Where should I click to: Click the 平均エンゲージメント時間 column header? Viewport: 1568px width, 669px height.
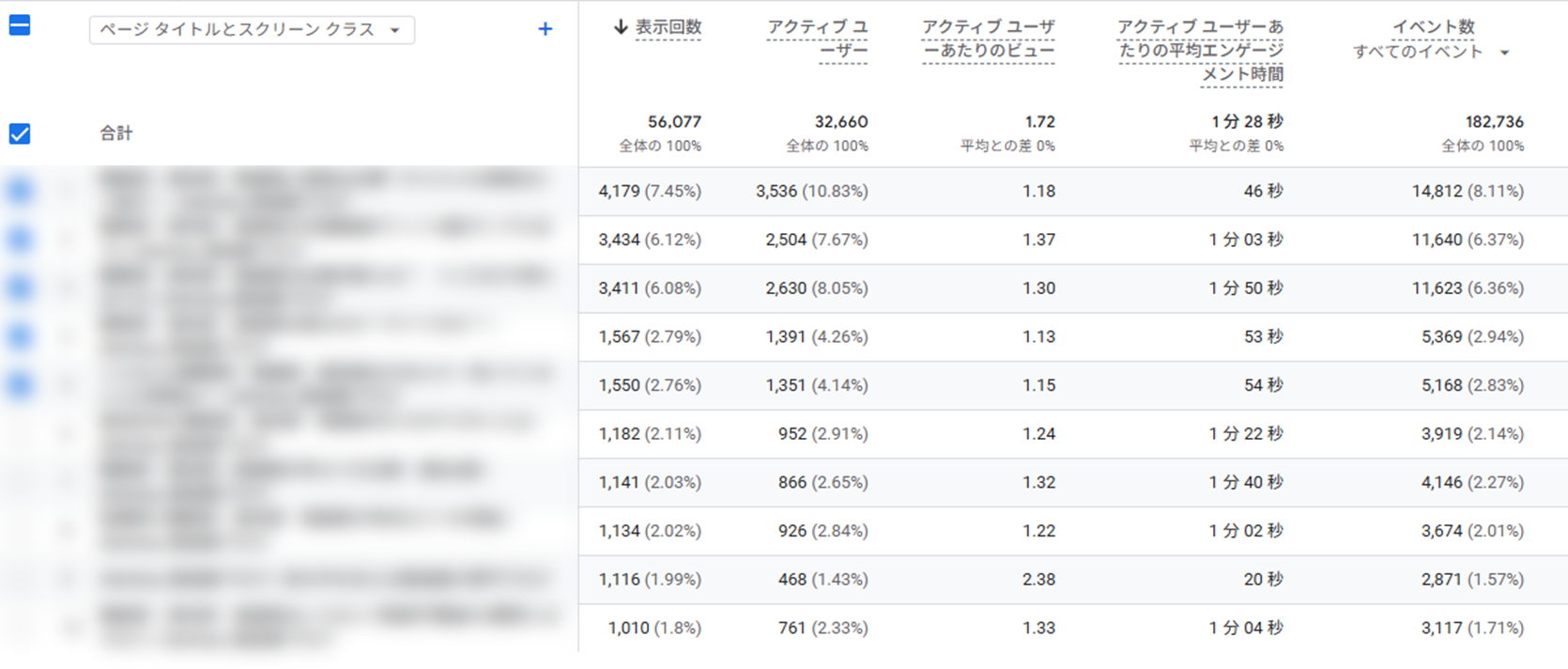click(1200, 51)
